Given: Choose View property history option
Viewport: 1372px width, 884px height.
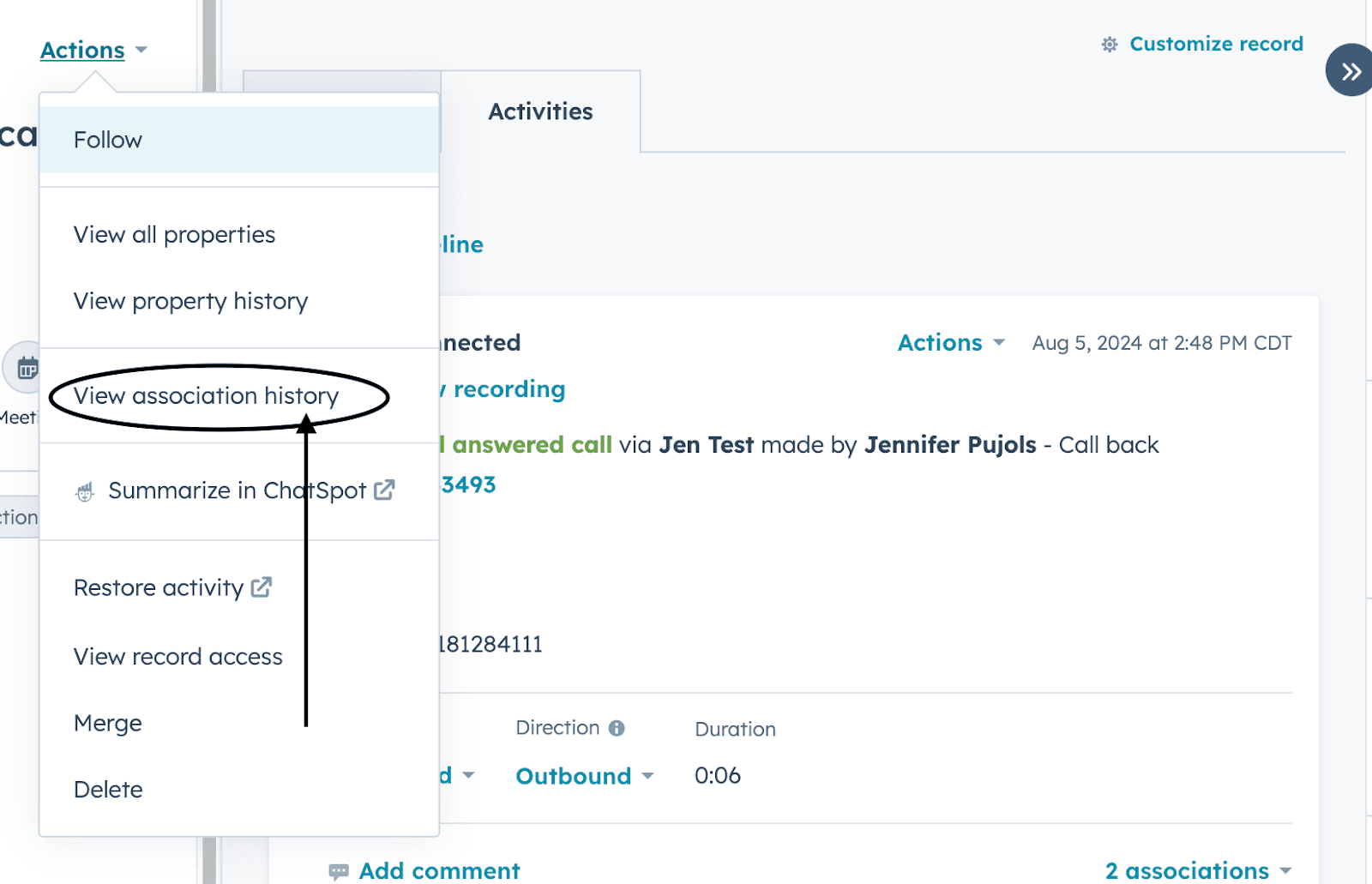Looking at the screenshot, I should (x=190, y=302).
